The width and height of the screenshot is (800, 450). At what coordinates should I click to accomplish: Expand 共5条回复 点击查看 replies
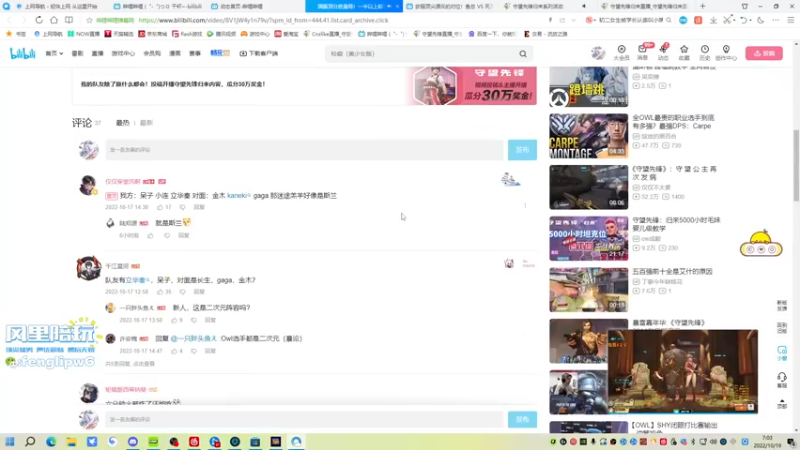[130, 364]
